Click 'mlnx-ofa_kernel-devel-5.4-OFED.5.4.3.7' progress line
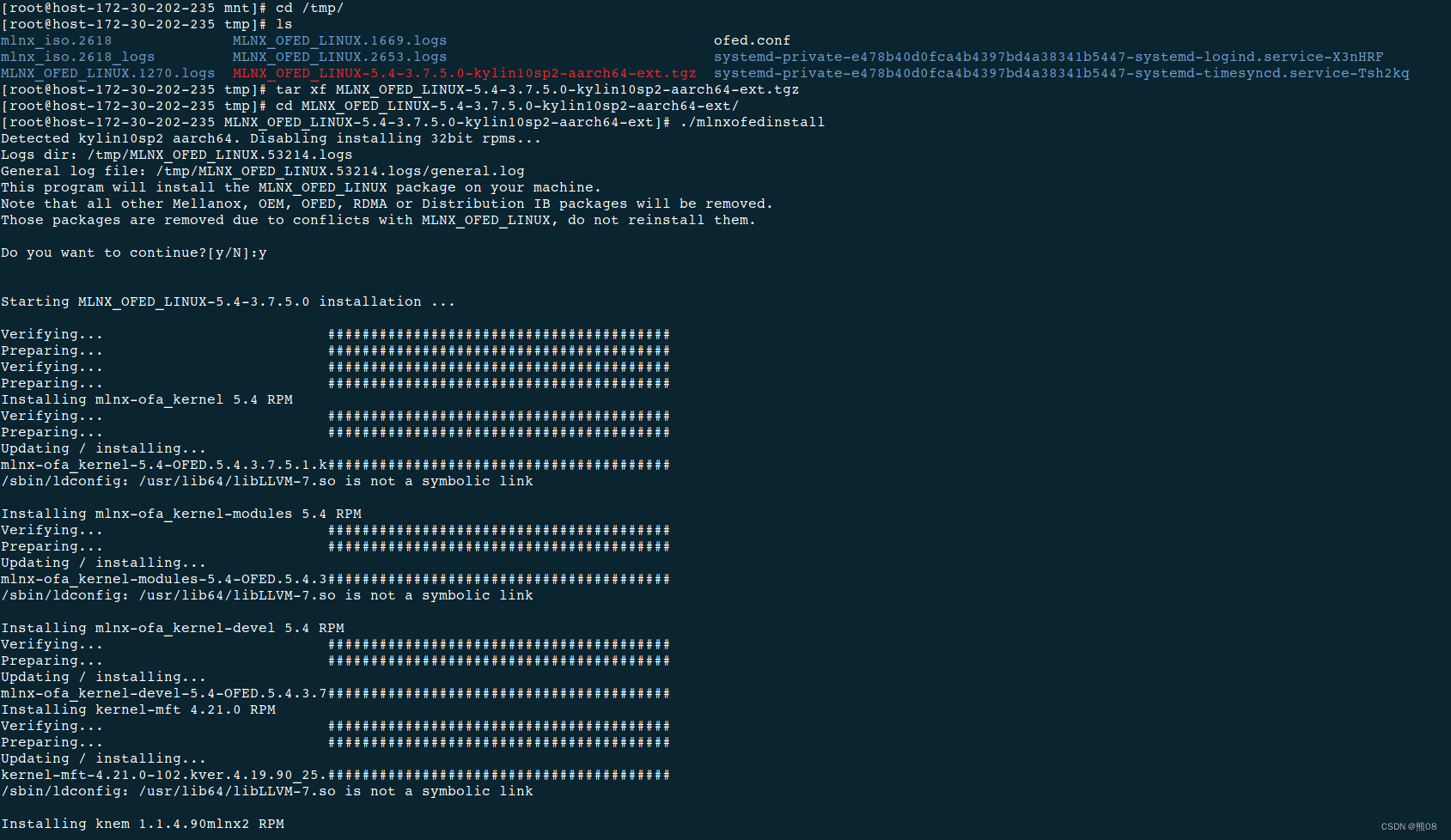Viewport: 1451px width, 840px height. coord(336,693)
